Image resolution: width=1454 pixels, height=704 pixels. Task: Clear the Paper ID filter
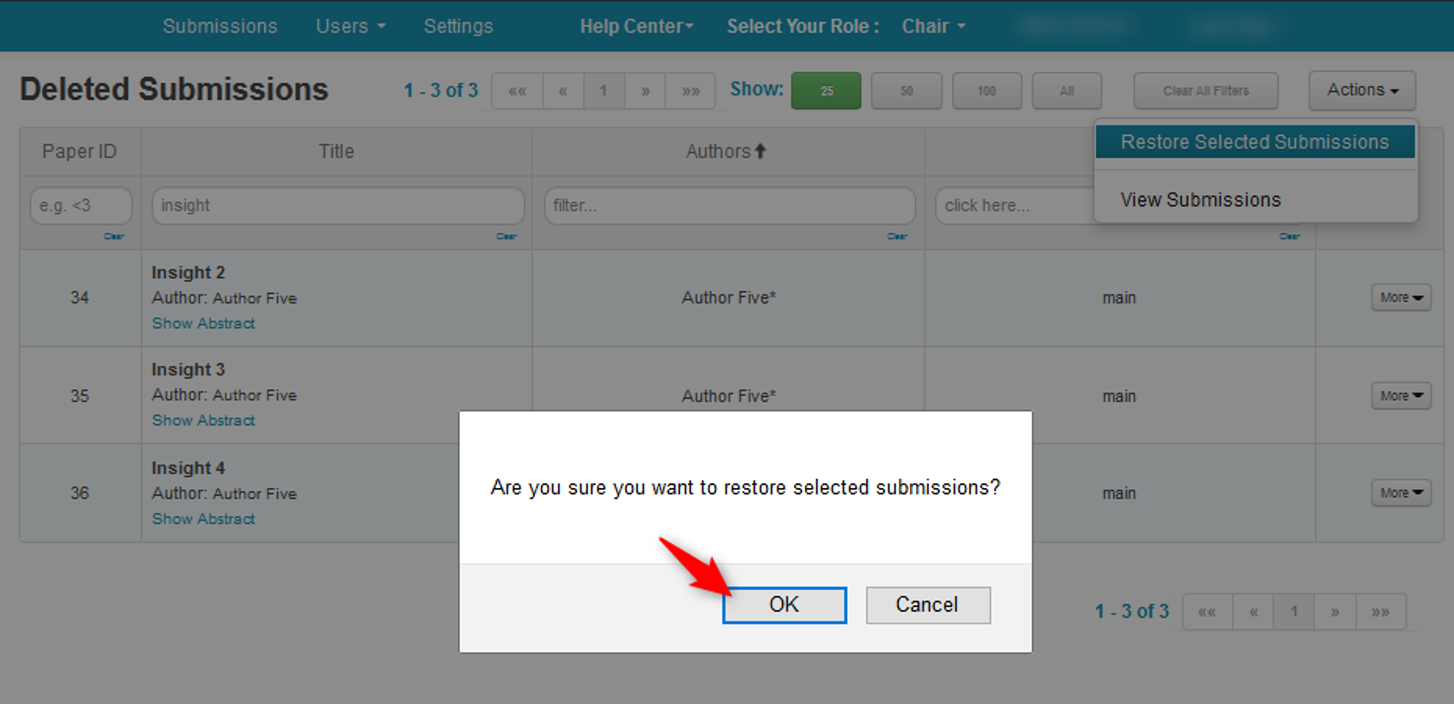(114, 237)
